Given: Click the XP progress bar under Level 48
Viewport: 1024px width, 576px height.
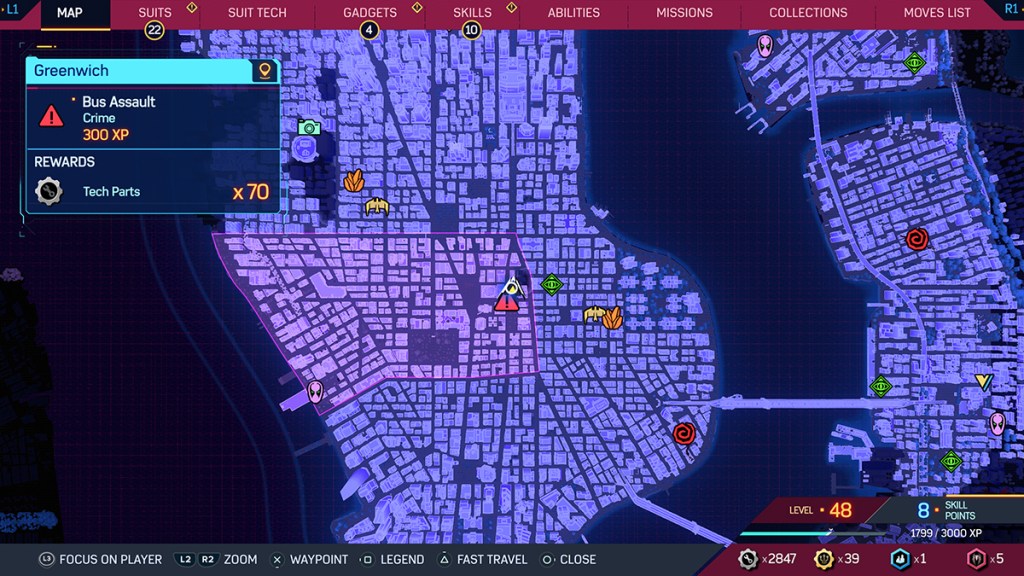Looking at the screenshot, I should tap(814, 534).
